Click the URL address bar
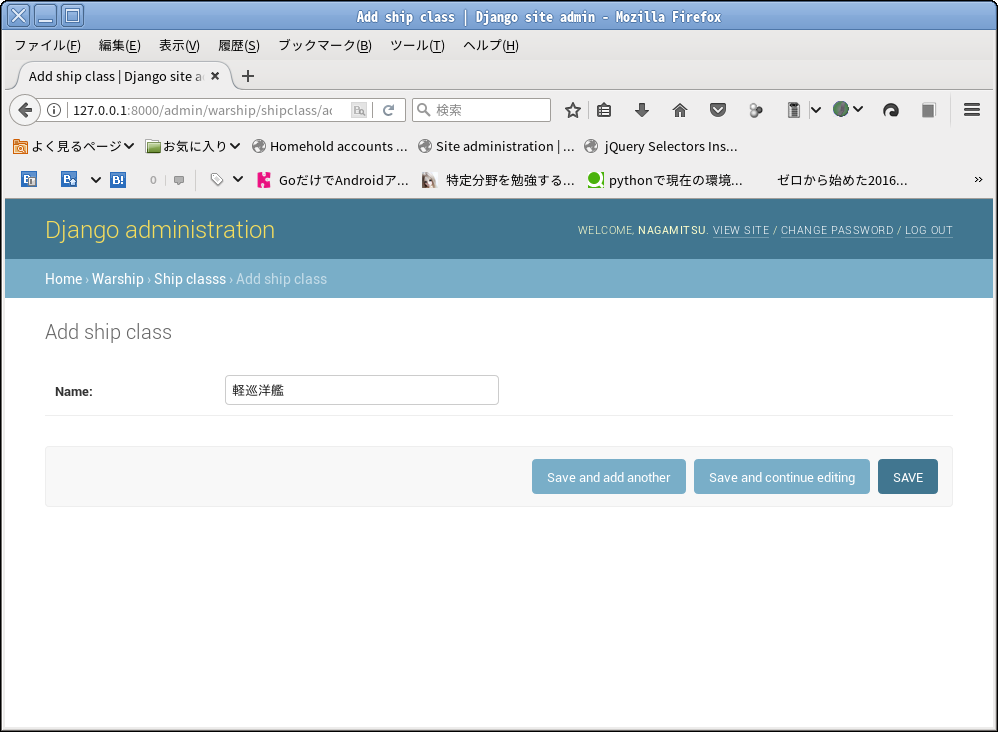Image resolution: width=998 pixels, height=732 pixels. tap(202, 110)
